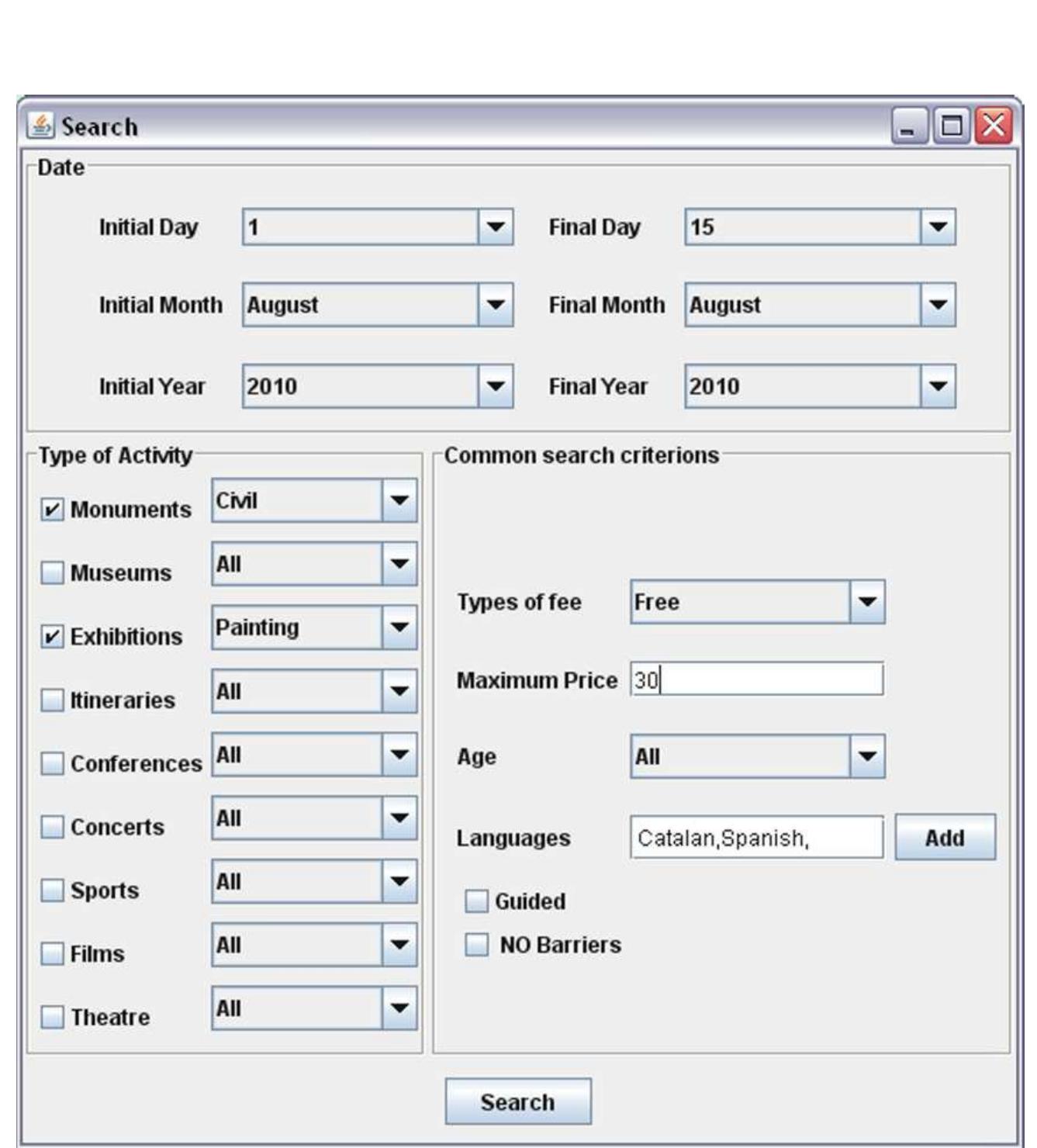Screen dimensions: 1037x1148
Task: Expand the Age dropdown list
Action: pyautogui.click(x=866, y=756)
